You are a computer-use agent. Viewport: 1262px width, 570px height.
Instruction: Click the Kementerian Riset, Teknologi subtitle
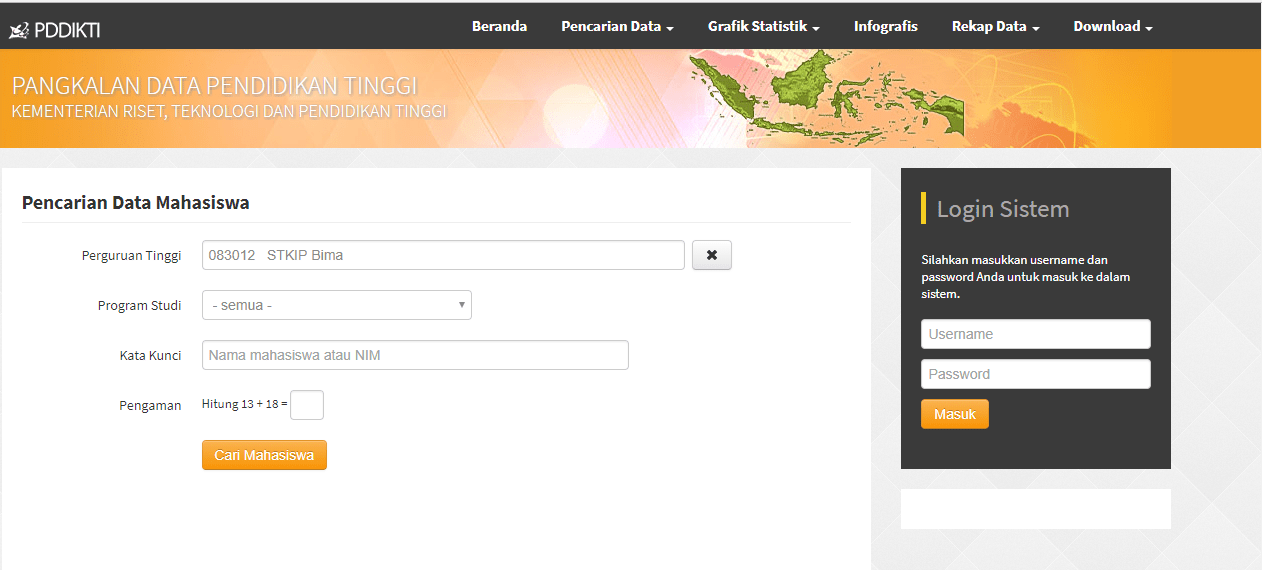tap(229, 111)
